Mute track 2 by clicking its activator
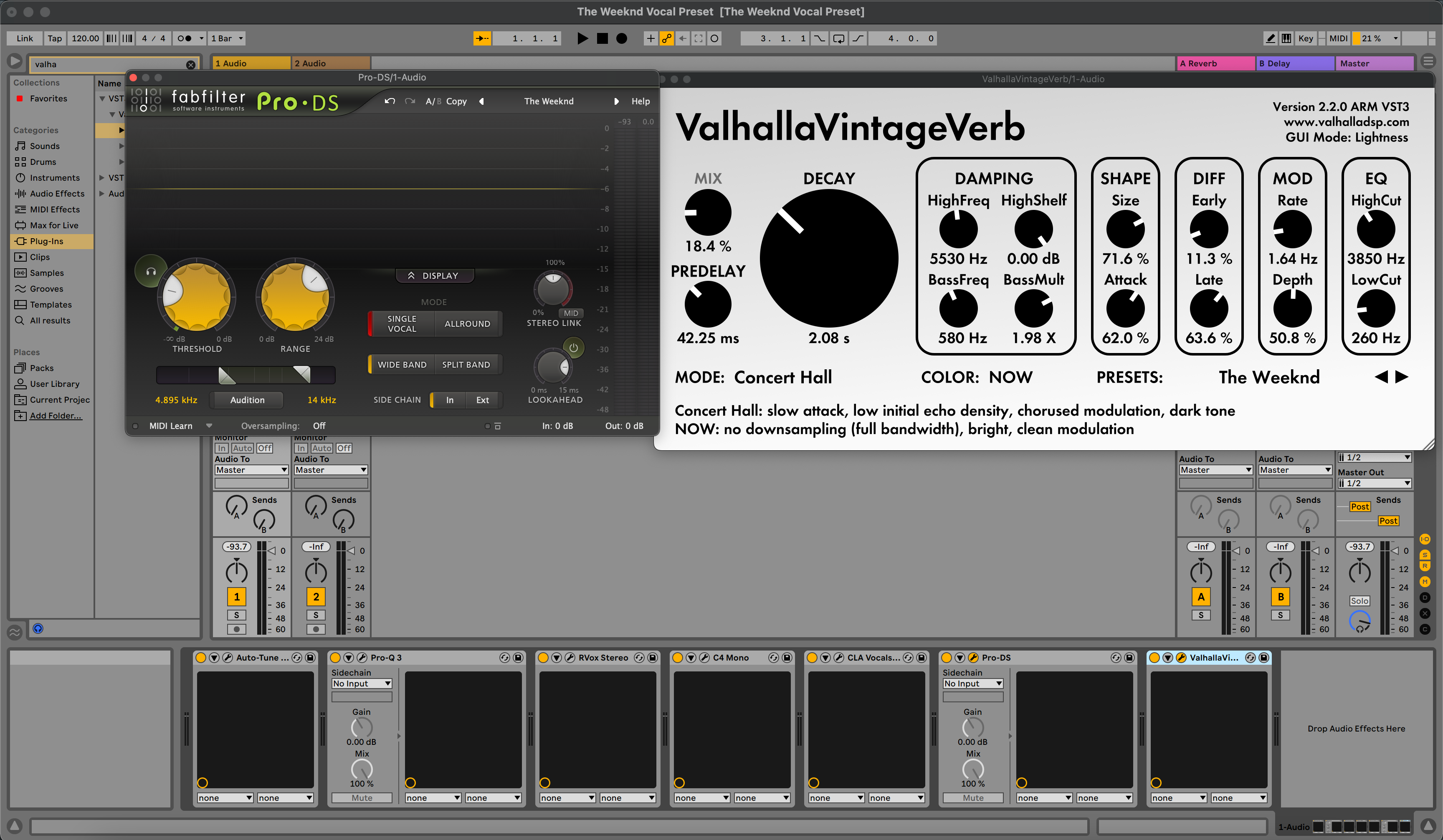Image resolution: width=1443 pixels, height=840 pixels. [316, 597]
